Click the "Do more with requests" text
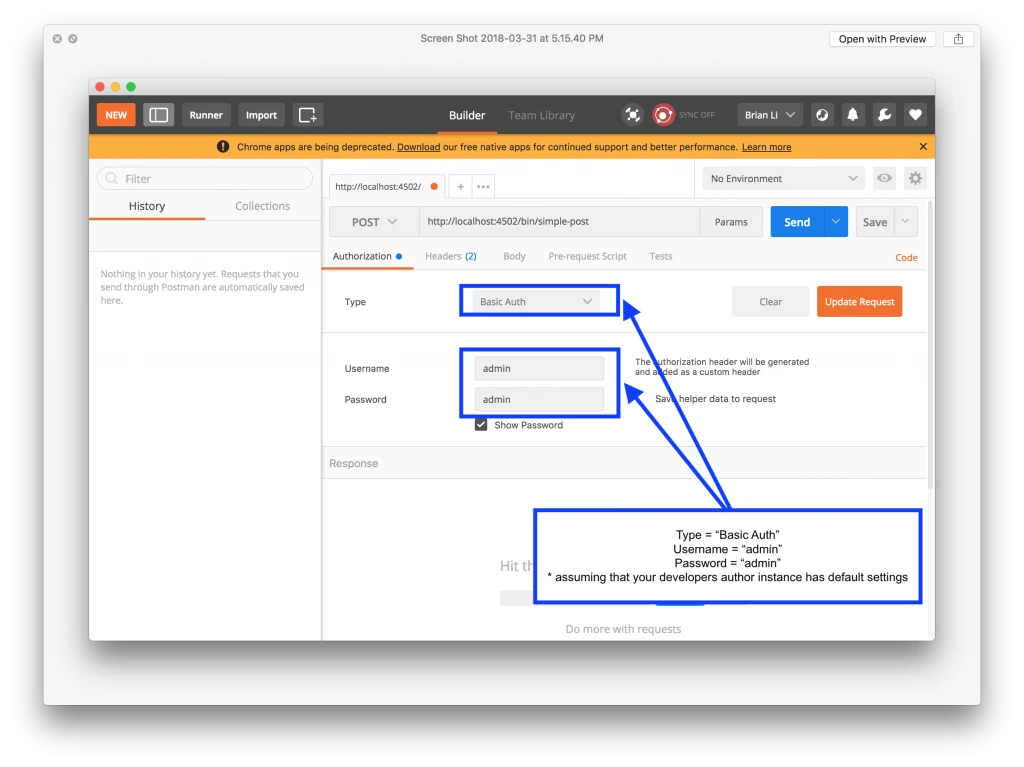Viewport: 1024px width, 767px height. [623, 628]
